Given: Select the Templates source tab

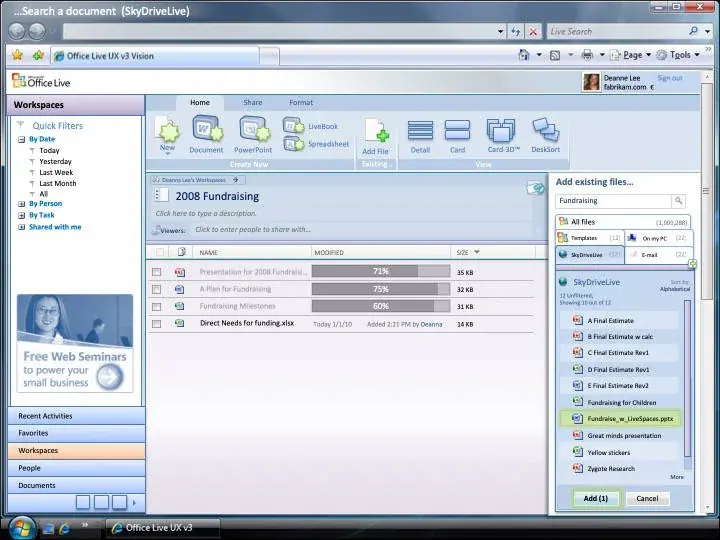Looking at the screenshot, I should (590, 238).
